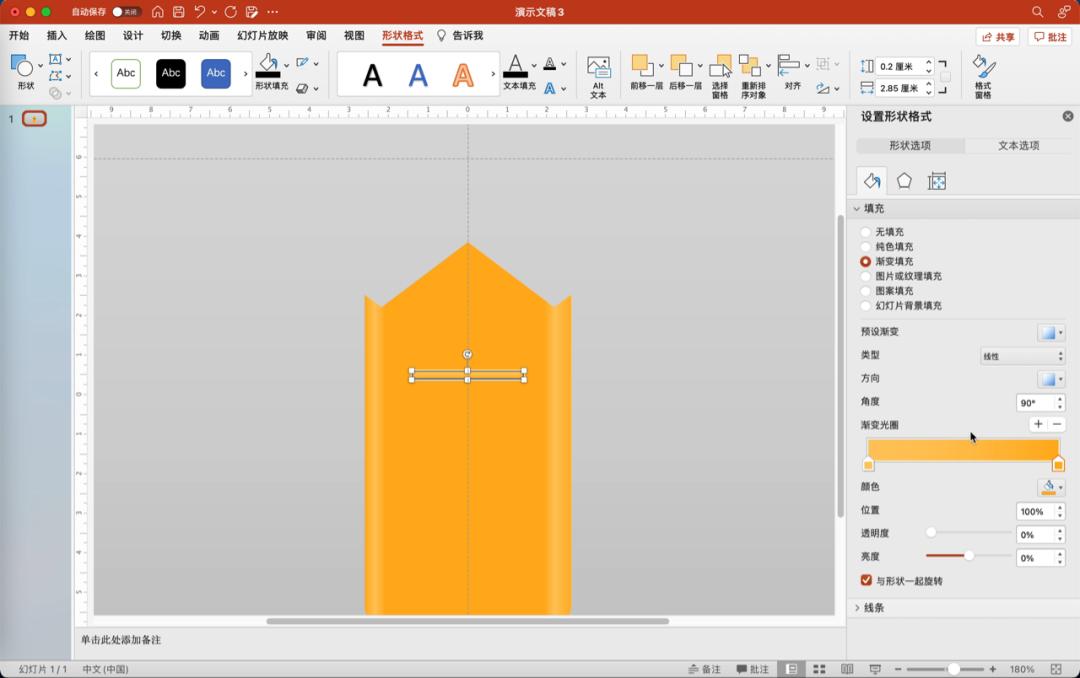The image size is (1080, 678).
Task: Switch to slide sorter view icon
Action: pos(819,669)
